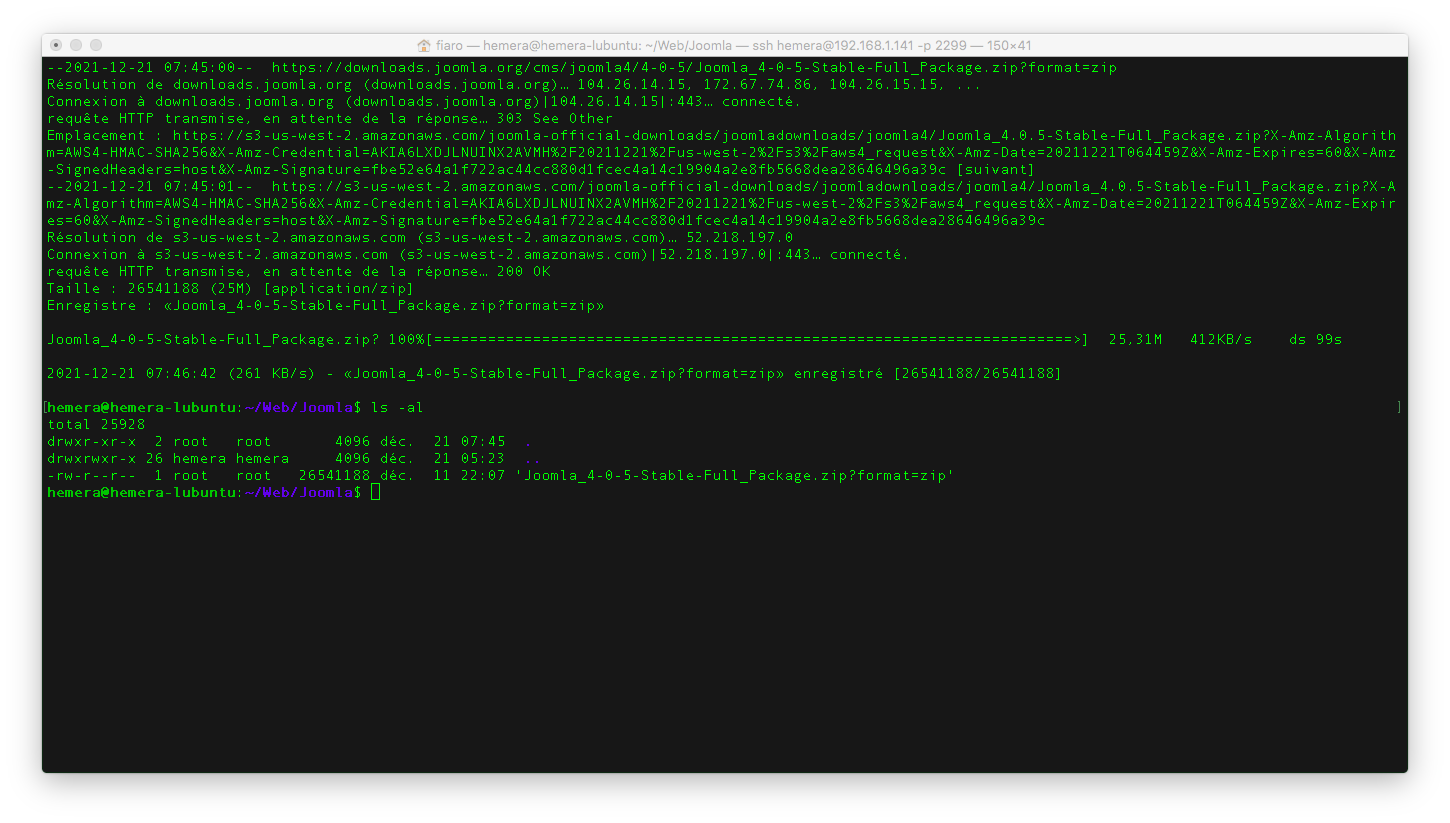The height and width of the screenshot is (823, 1450).
Task: Minimize the terminal window
Action: [x=76, y=45]
